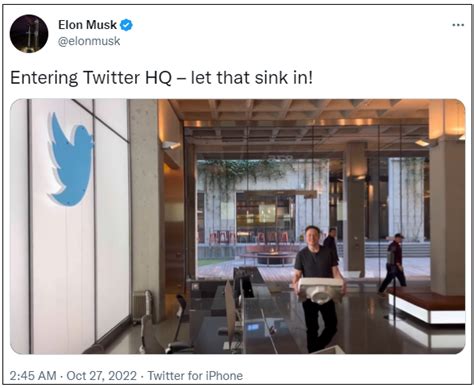Screen dimensions: 474x388
Task: Click the Twitter for iPhone source label
Action: click(x=195, y=376)
